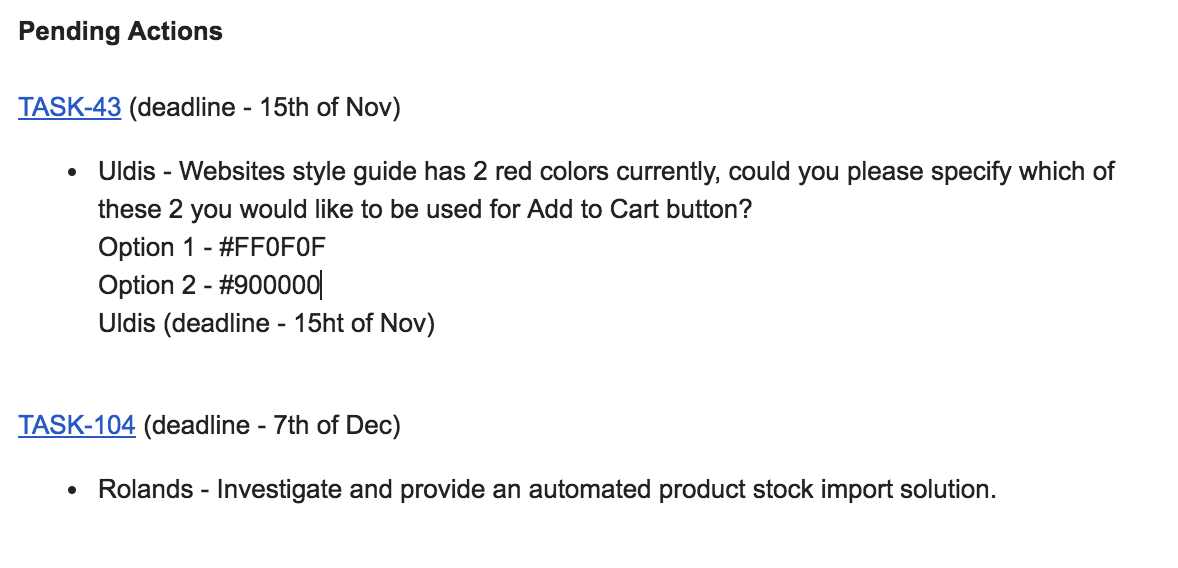This screenshot has height=568, width=1178.
Task: Open the TASK-43 link
Action: (x=69, y=107)
